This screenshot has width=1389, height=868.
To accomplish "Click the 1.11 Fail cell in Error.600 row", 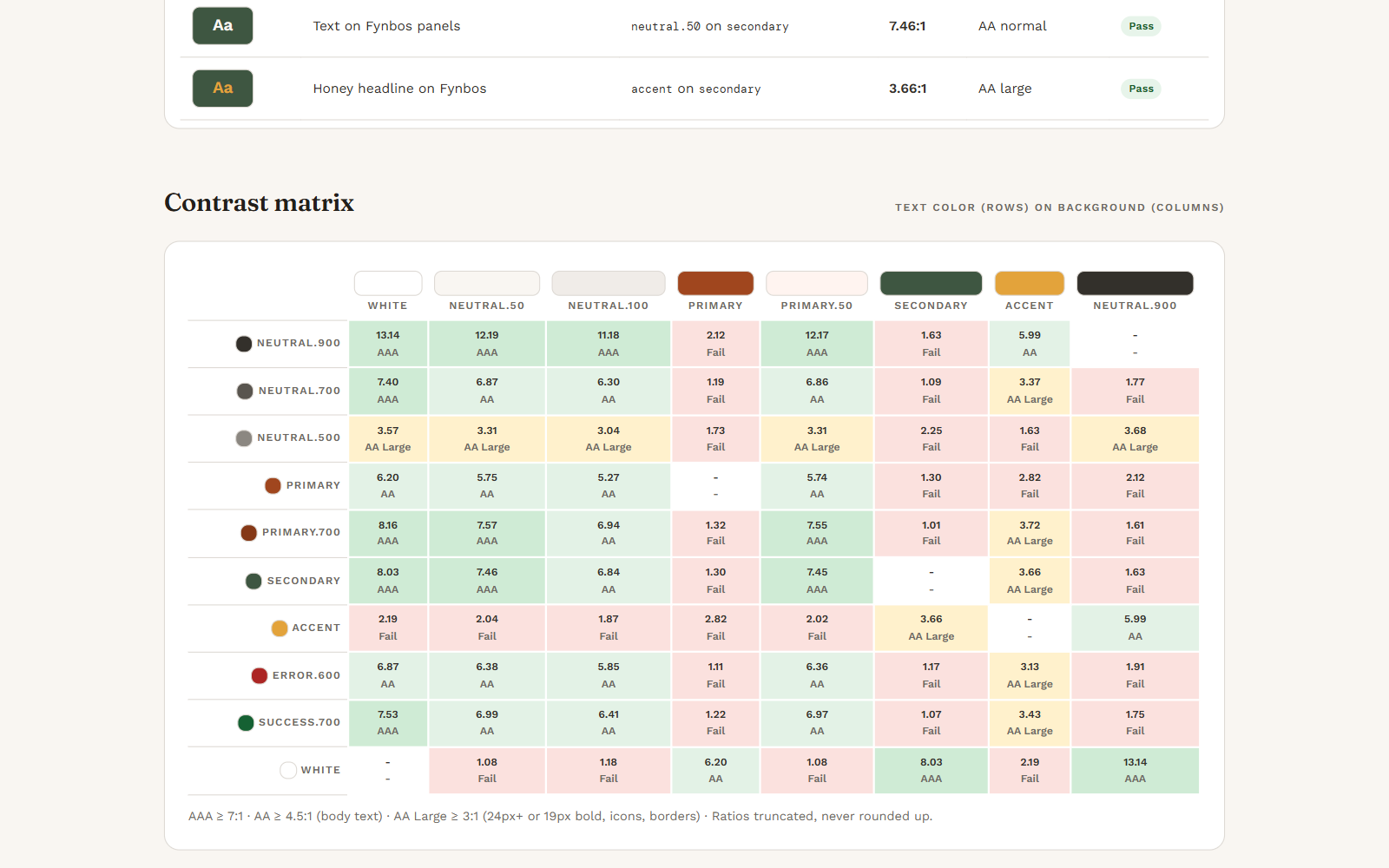I will point(715,676).
